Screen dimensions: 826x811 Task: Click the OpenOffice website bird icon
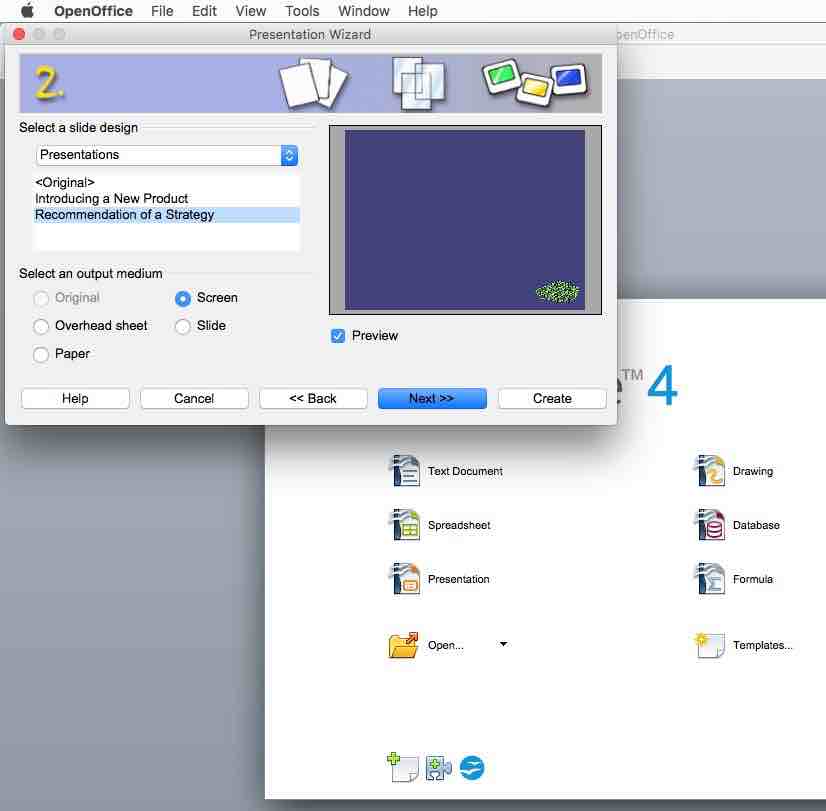(x=472, y=768)
